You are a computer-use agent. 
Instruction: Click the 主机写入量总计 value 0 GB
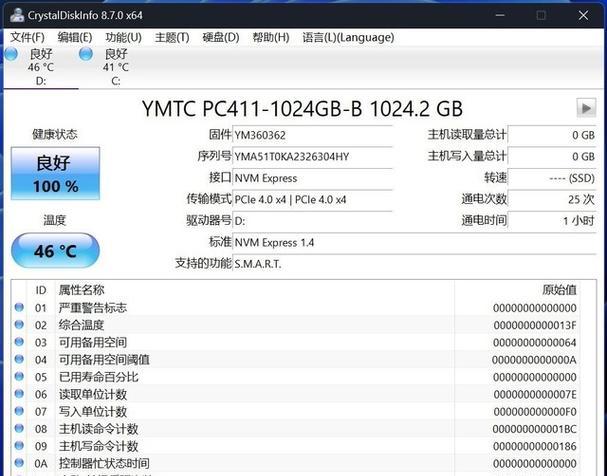coord(552,156)
